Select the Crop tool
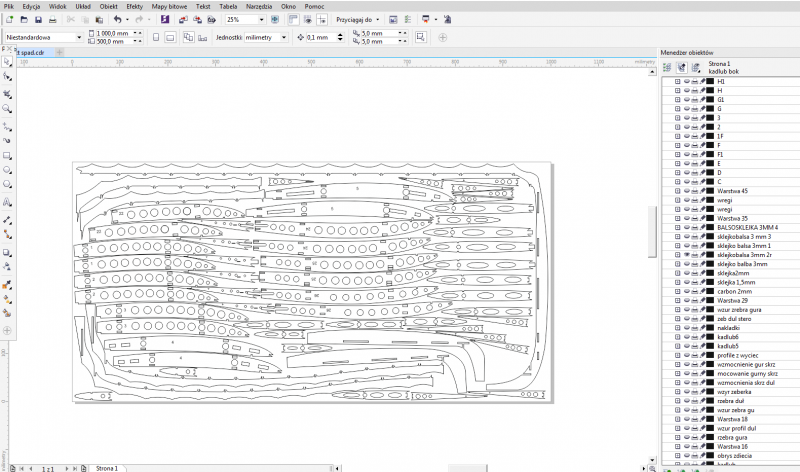 (x=7, y=94)
